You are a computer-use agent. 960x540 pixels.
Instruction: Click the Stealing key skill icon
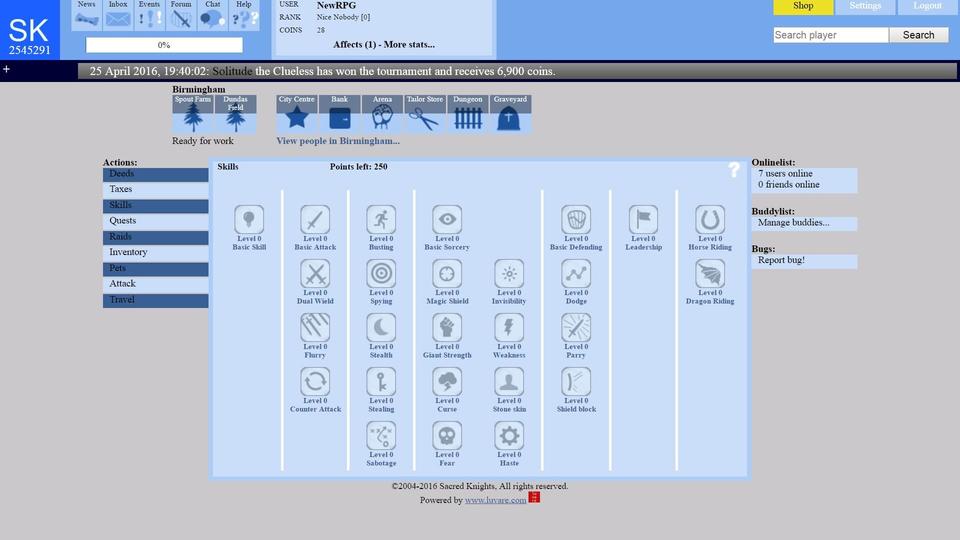[x=381, y=382]
